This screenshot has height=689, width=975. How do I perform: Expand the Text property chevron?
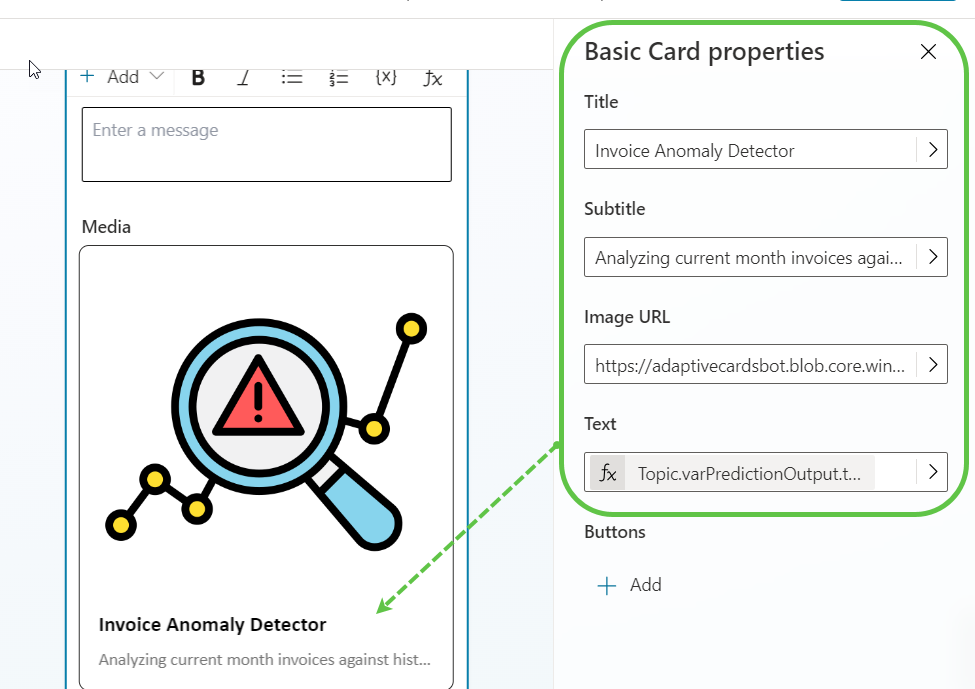click(x=932, y=472)
